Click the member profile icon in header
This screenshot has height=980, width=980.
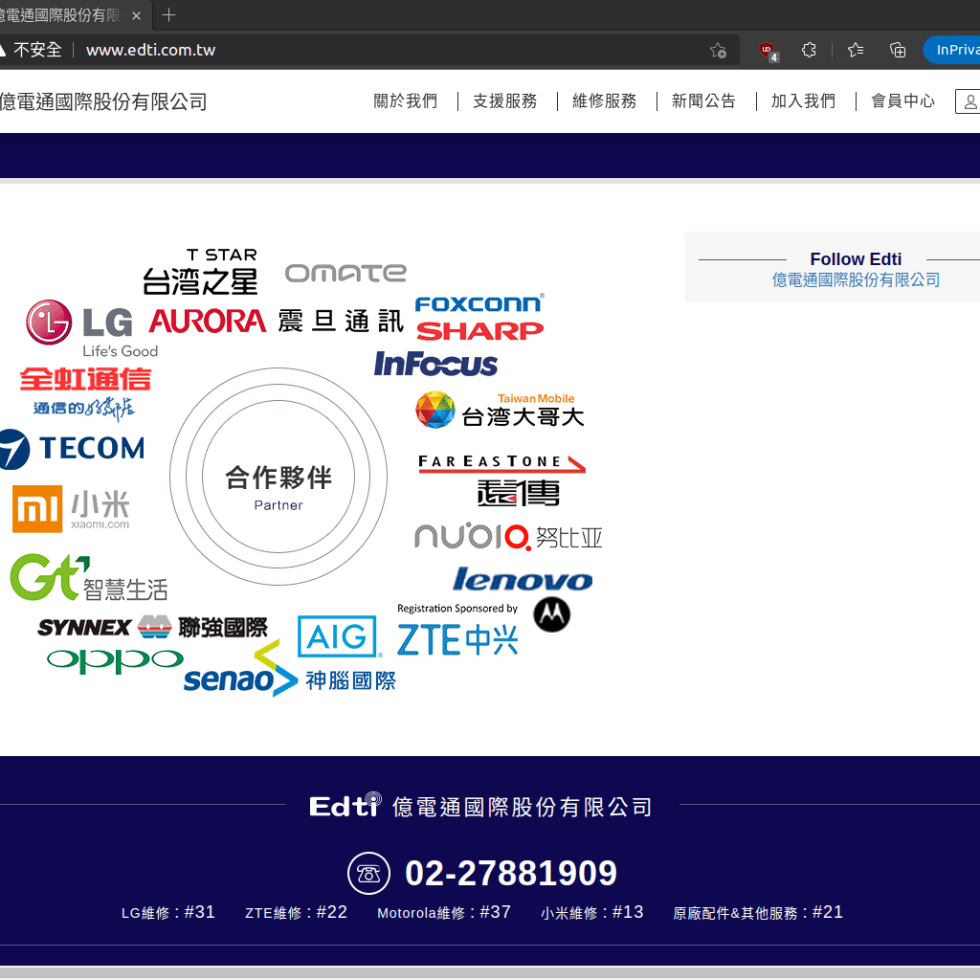tap(969, 101)
